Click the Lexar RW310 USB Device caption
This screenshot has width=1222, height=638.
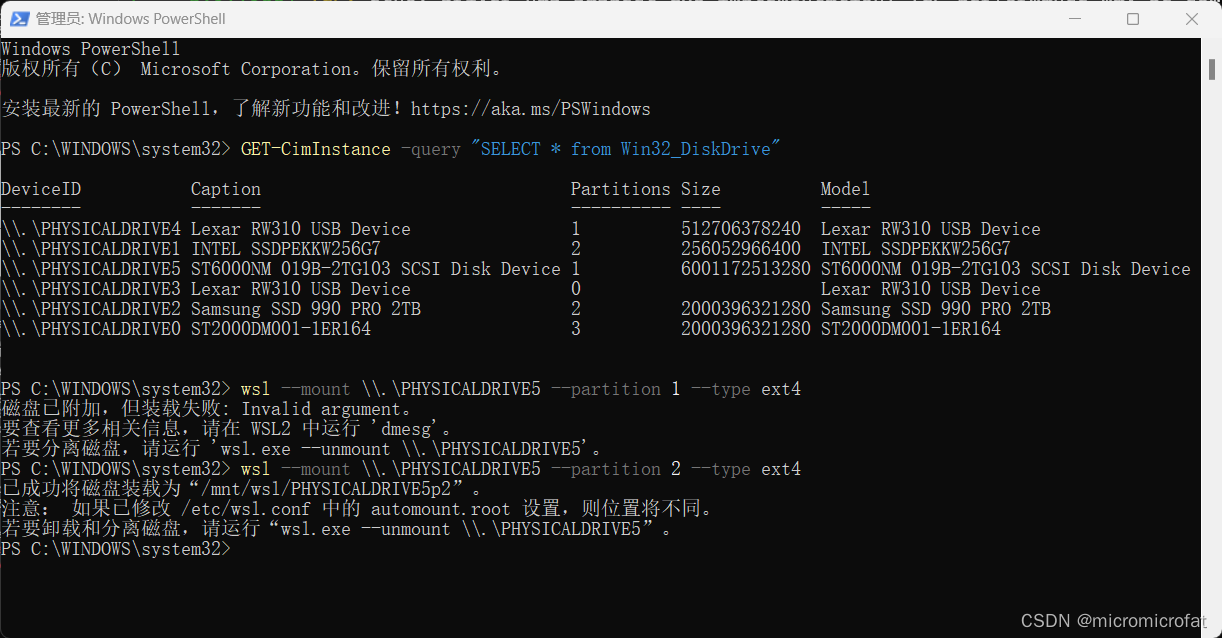(x=300, y=228)
